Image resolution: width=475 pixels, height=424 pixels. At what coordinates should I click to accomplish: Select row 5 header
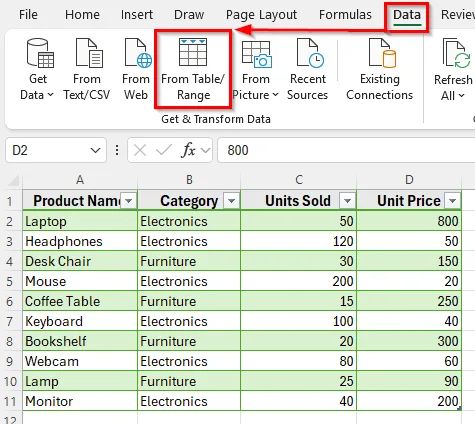coord(10,281)
